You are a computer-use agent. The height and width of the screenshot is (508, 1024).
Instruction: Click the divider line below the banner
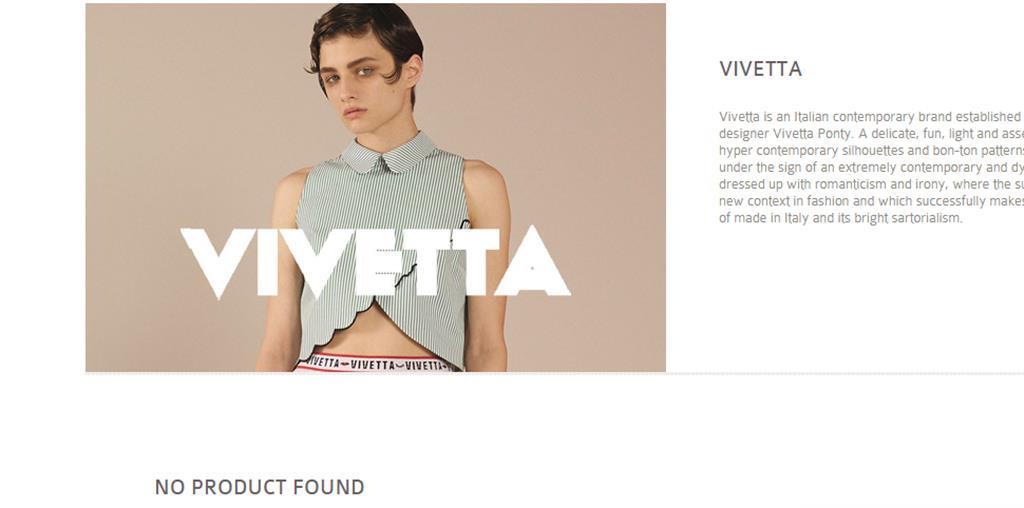[x=554, y=373]
